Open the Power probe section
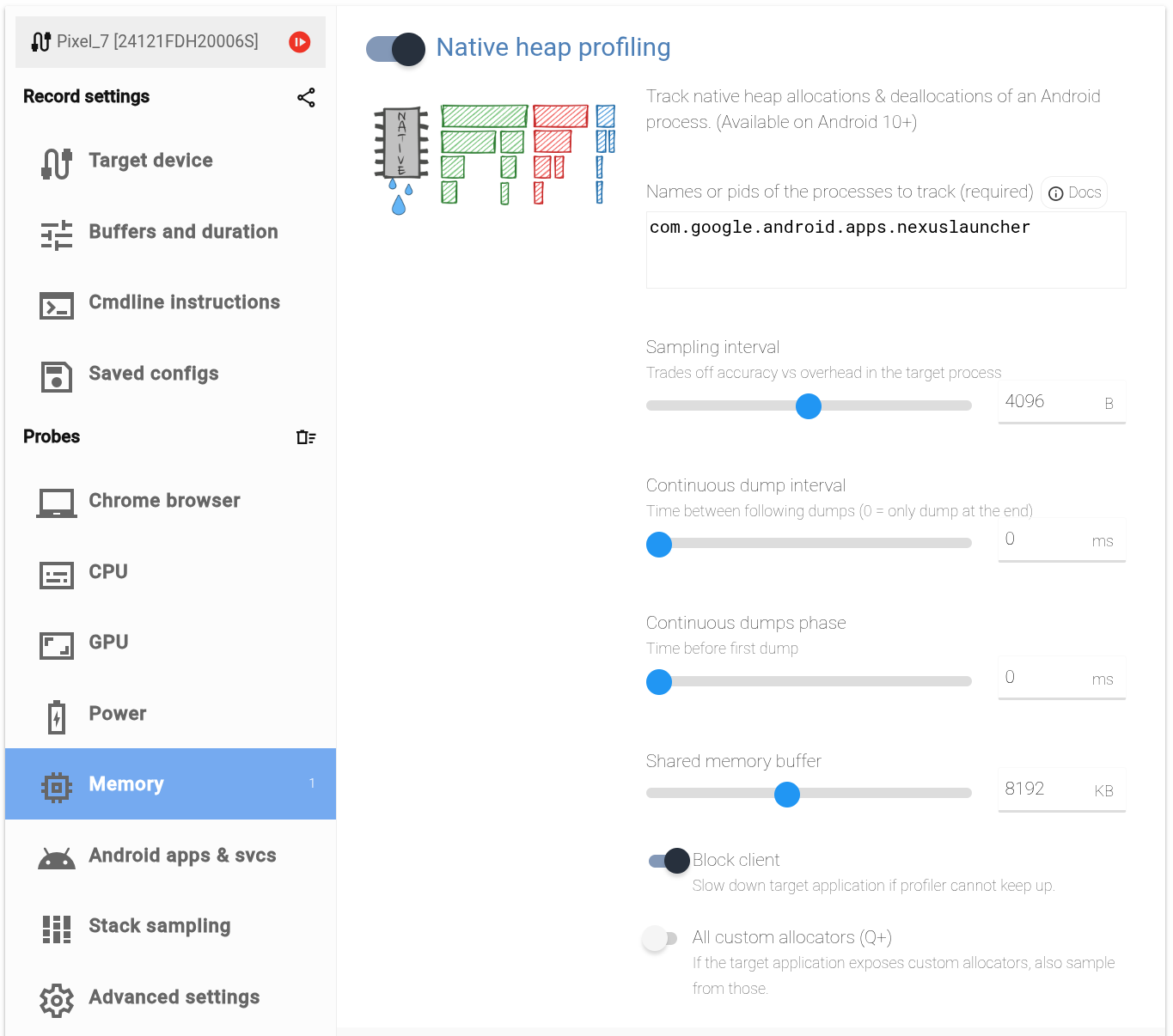 [x=117, y=713]
